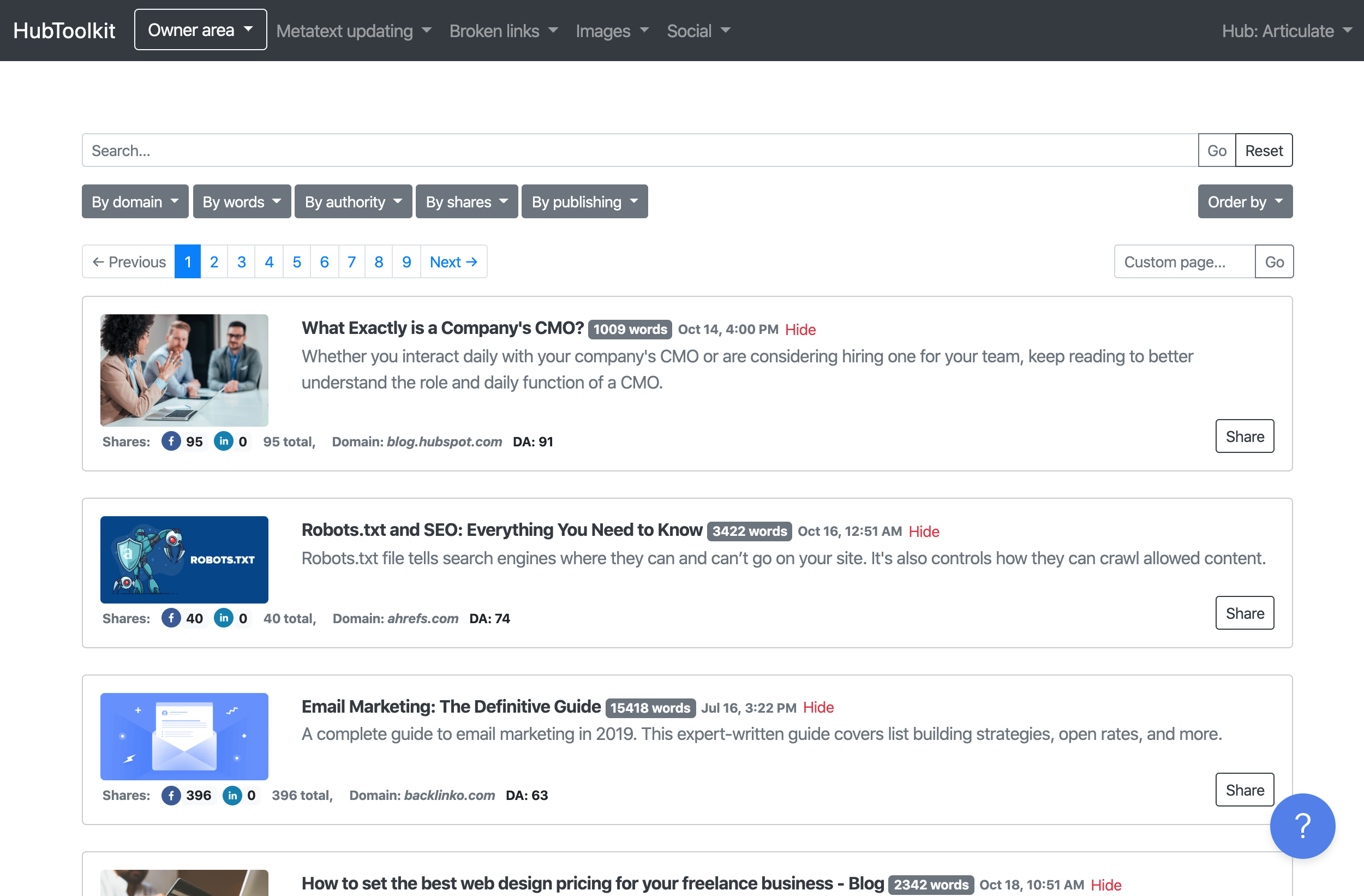Viewport: 1364px width, 896px height.
Task: Expand the By authority filter
Action: coord(353,201)
